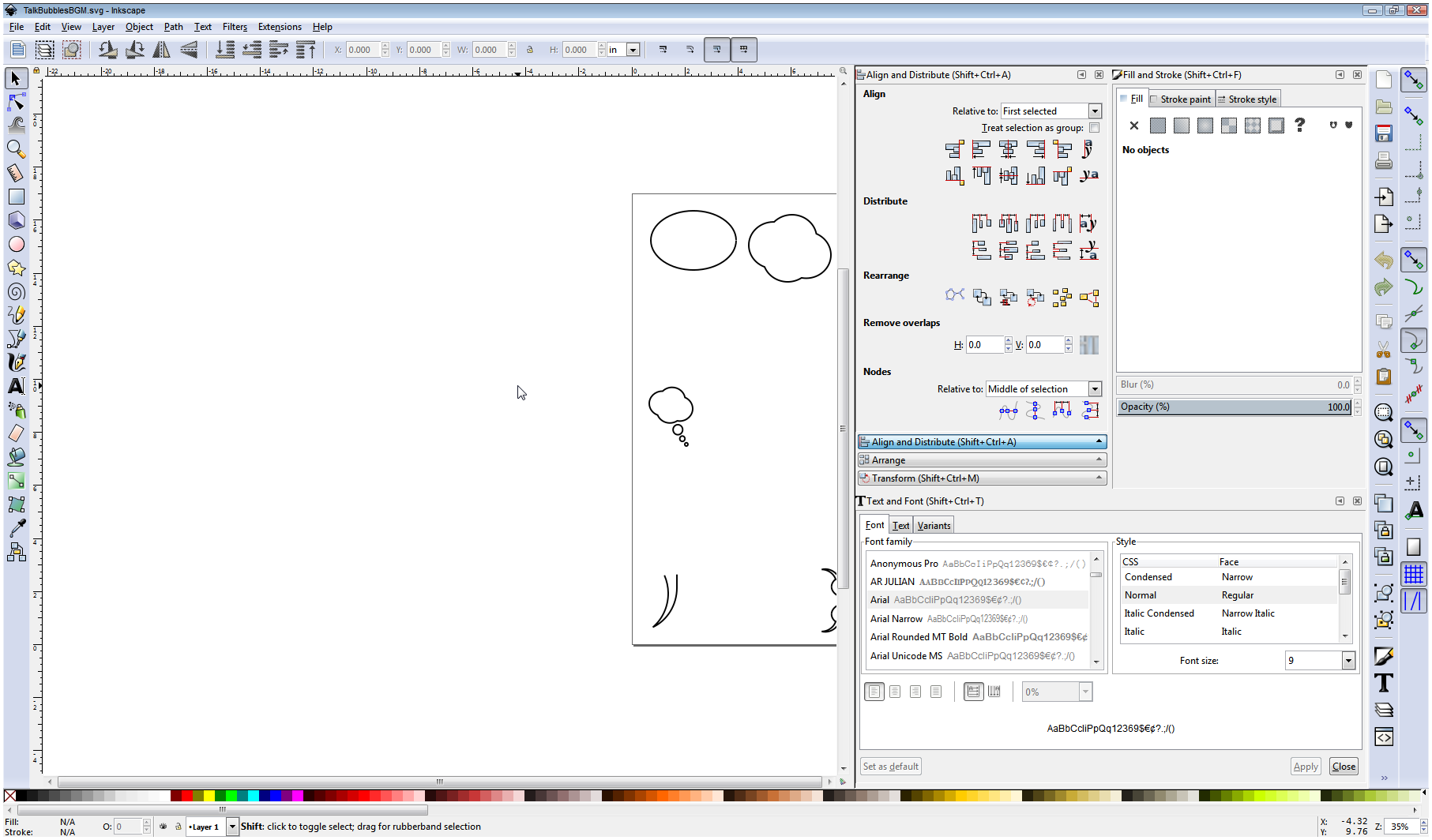
Task: Open the Path menu
Action: pyautogui.click(x=173, y=26)
